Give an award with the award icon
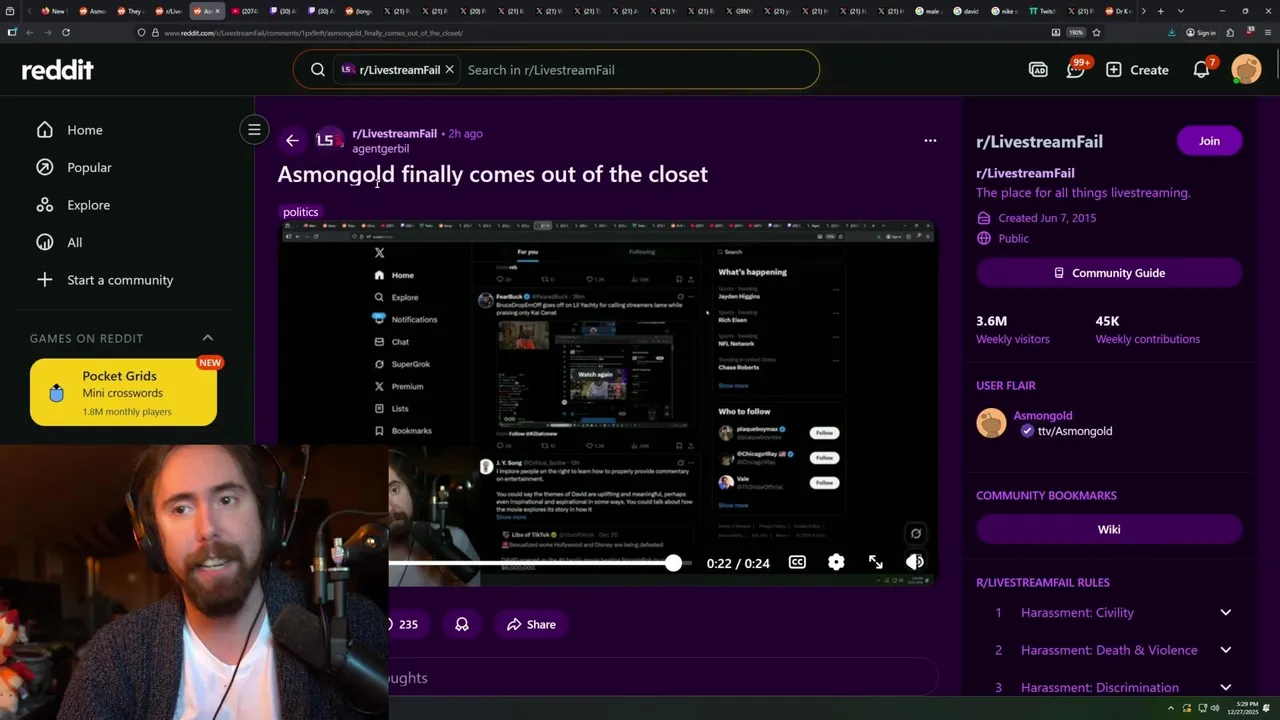The image size is (1280, 720). click(462, 624)
